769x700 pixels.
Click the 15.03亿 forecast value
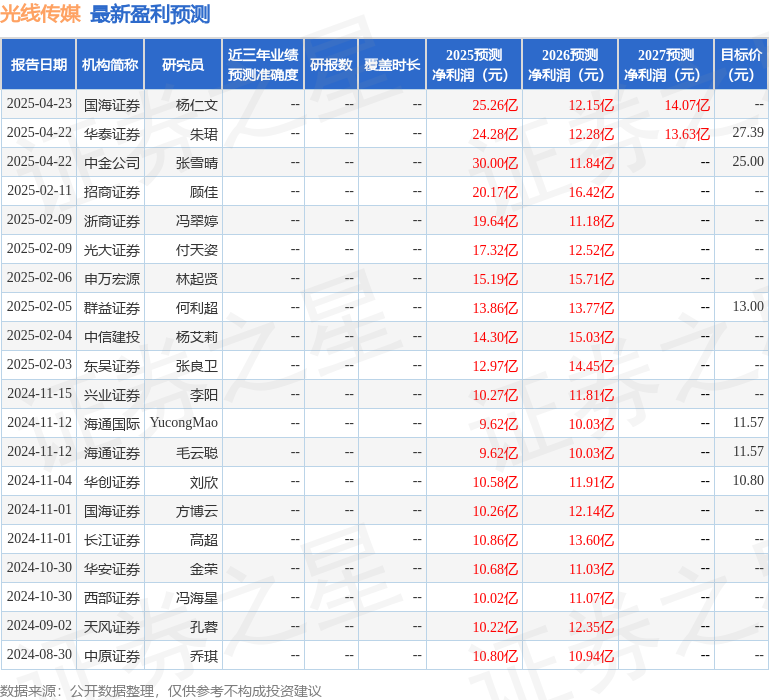[591, 336]
